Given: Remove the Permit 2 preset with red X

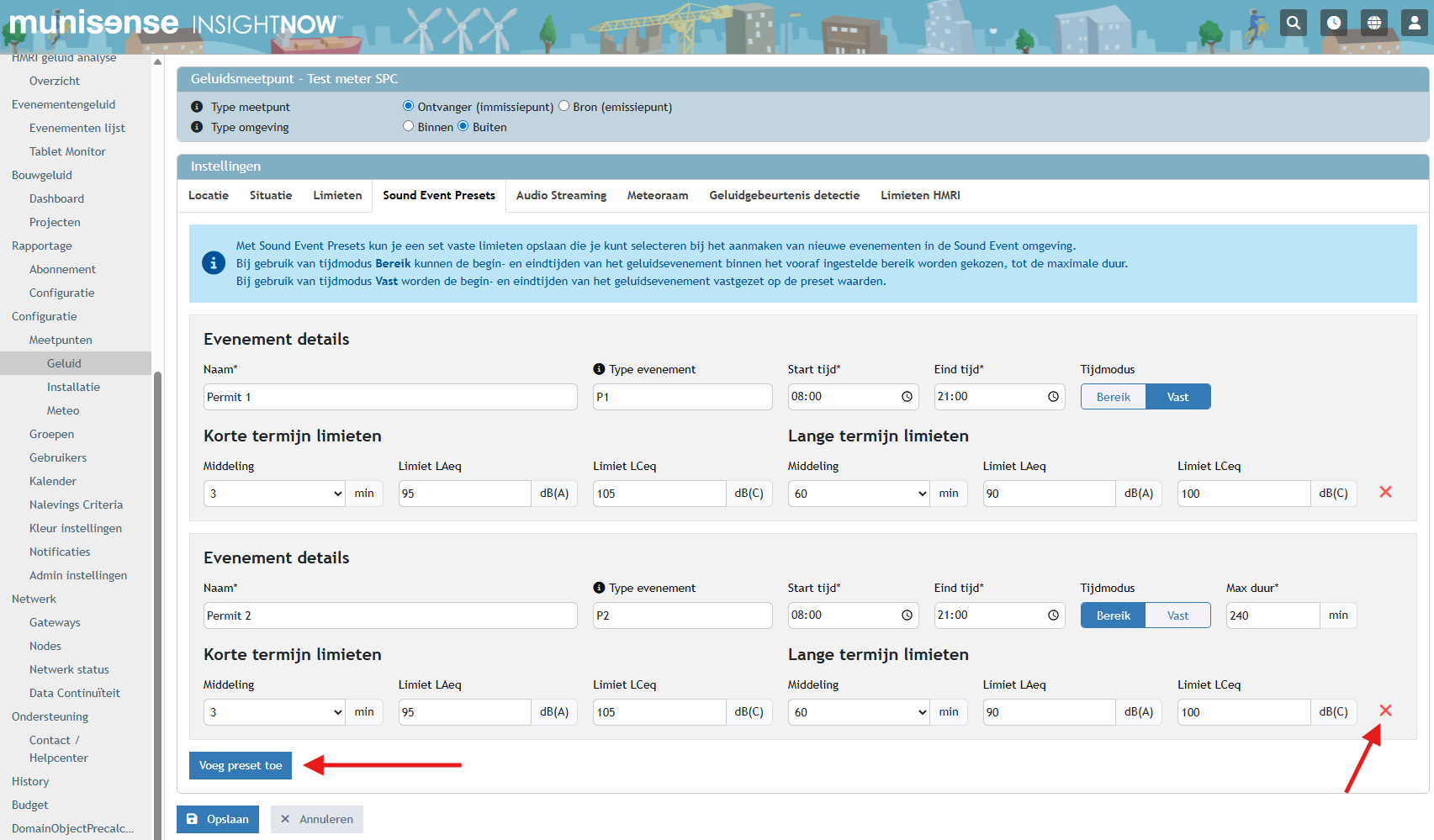Looking at the screenshot, I should tap(1385, 711).
